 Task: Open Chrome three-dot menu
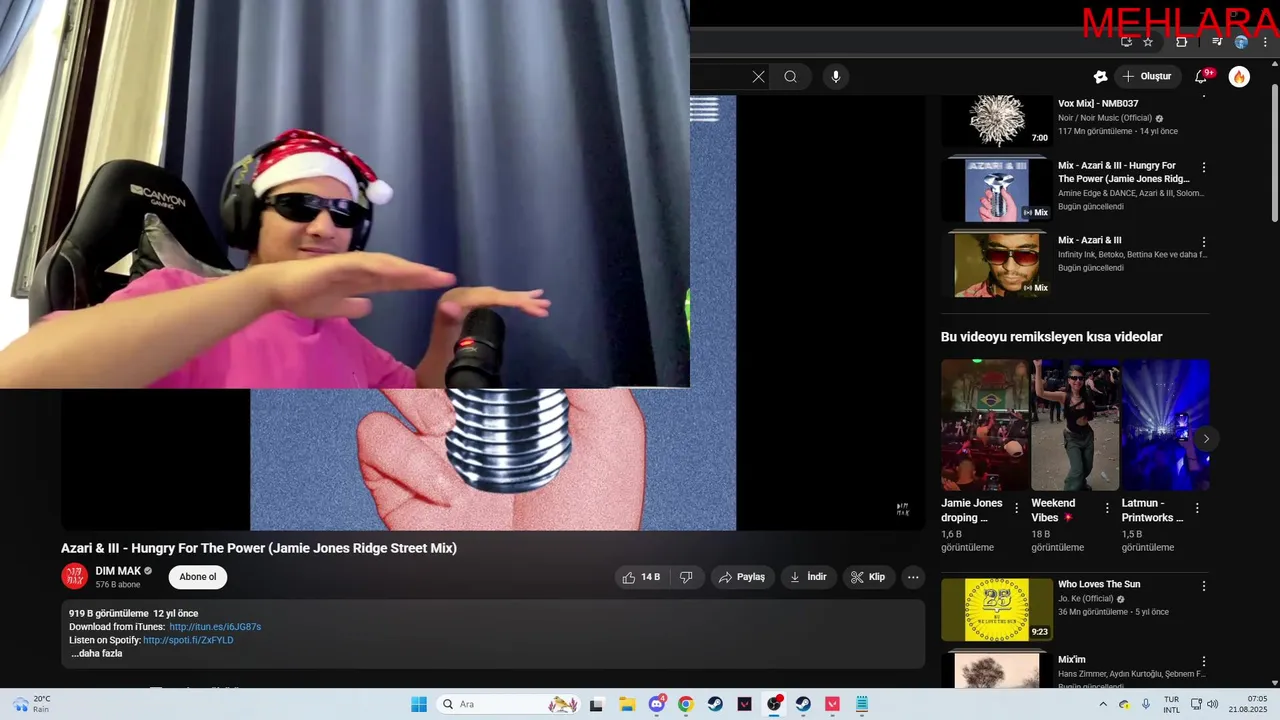[1265, 42]
